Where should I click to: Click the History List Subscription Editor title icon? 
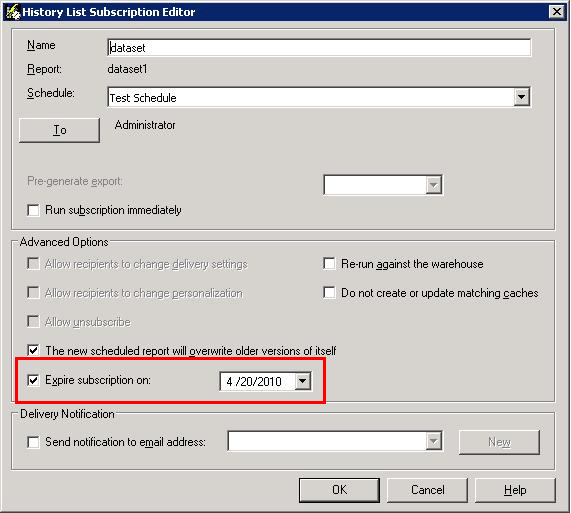13,12
